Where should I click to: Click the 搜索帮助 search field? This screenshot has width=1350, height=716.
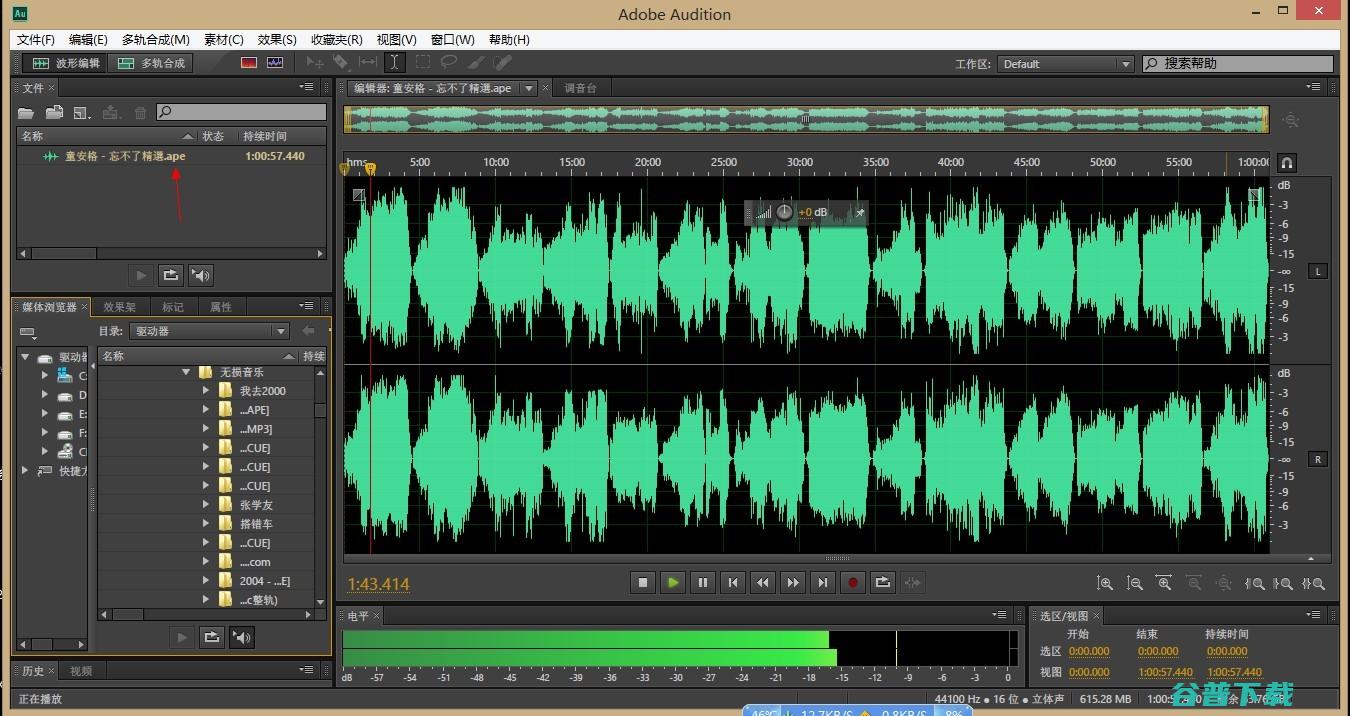pyautogui.click(x=1238, y=63)
